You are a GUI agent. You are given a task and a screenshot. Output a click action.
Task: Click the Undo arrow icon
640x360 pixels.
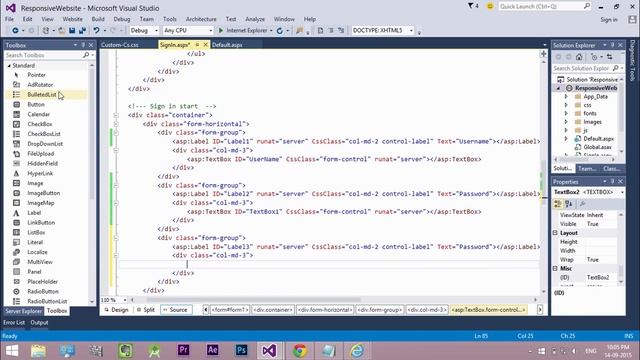point(96,31)
